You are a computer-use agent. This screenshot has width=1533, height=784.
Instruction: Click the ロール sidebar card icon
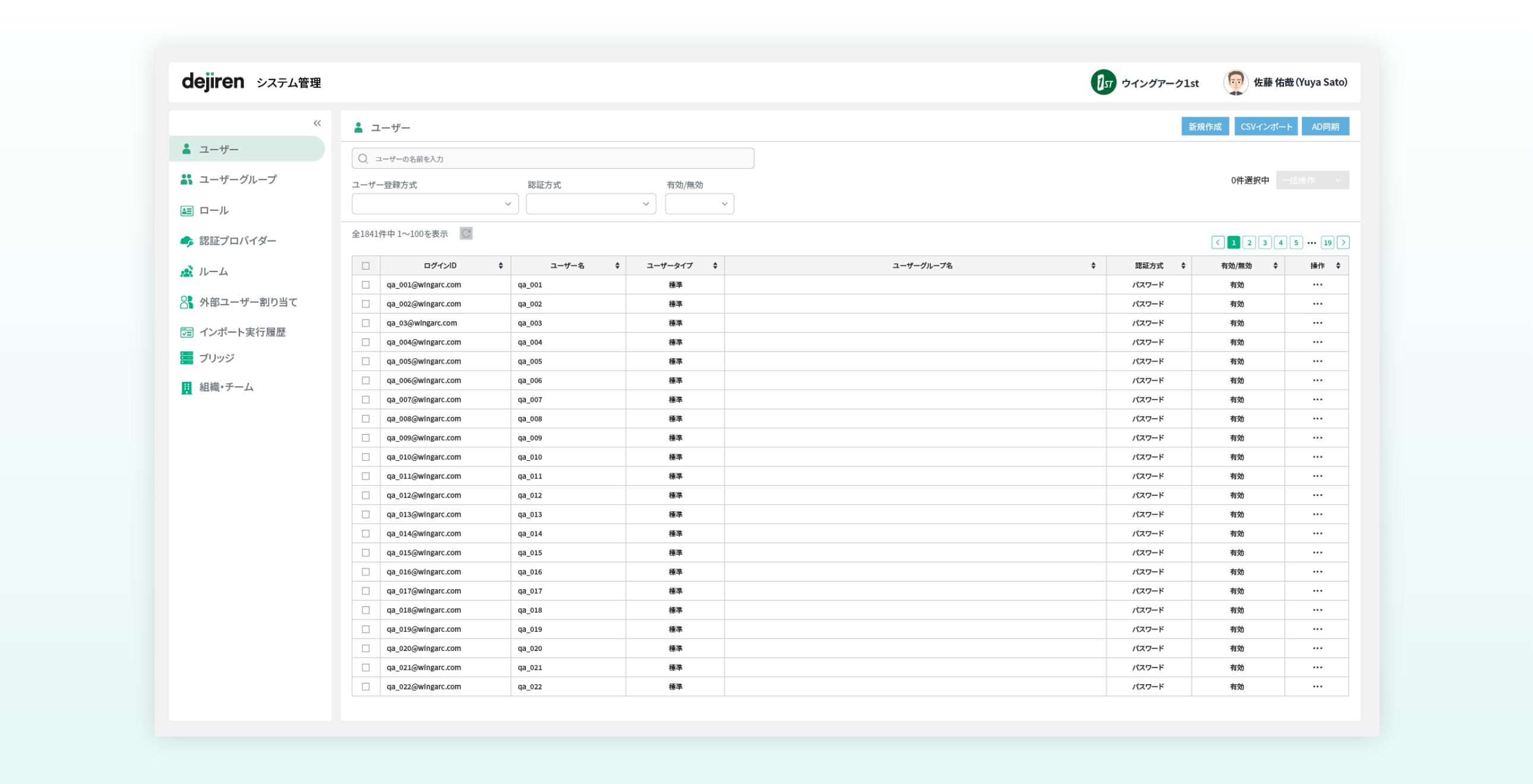pyautogui.click(x=186, y=211)
